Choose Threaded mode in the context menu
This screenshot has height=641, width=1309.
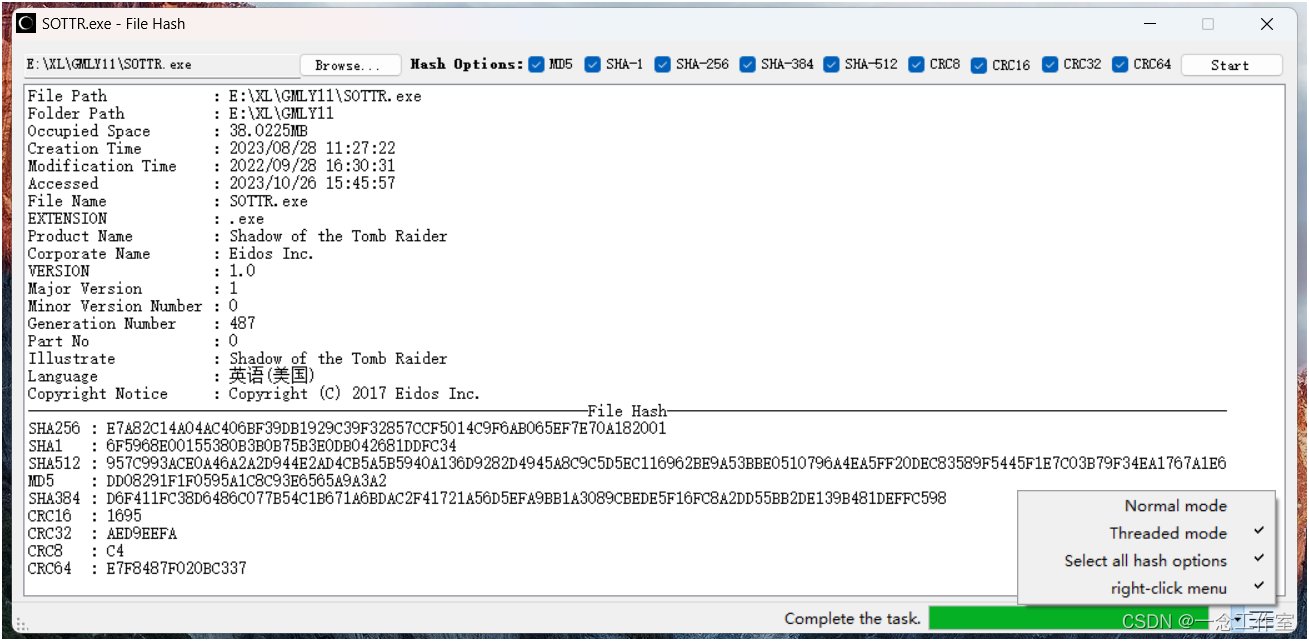pyautogui.click(x=1146, y=533)
